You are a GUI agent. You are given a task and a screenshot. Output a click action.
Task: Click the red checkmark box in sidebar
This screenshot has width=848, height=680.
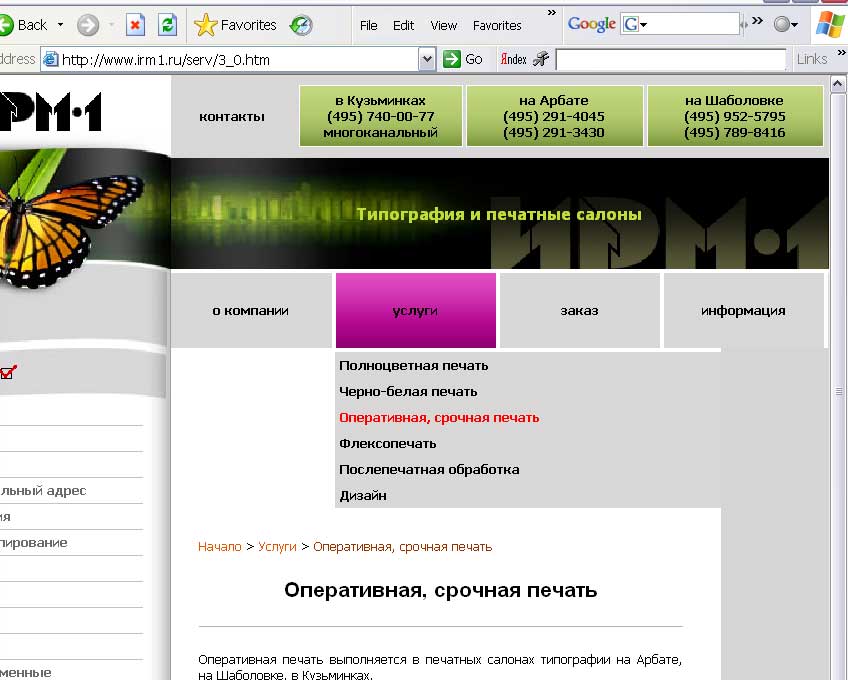(x=8, y=373)
